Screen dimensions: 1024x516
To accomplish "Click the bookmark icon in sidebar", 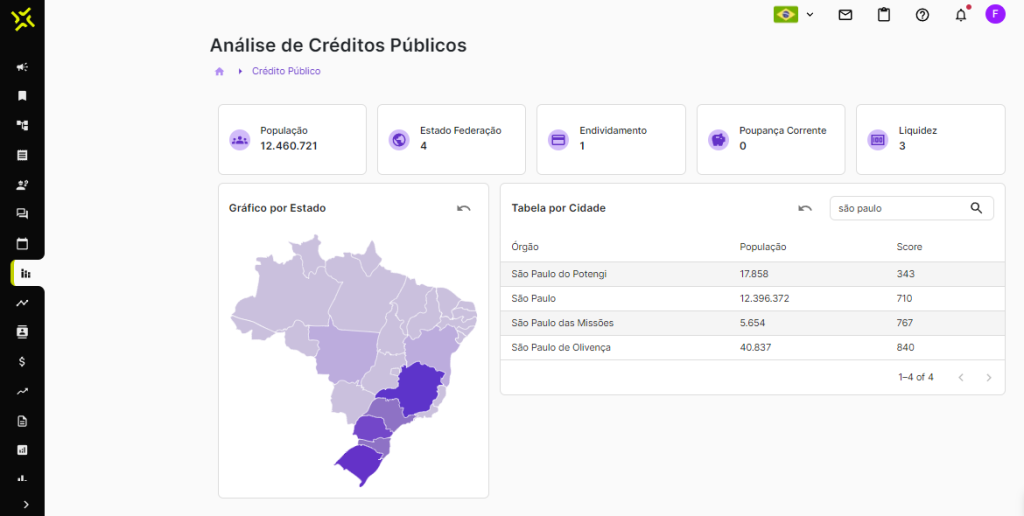I will point(22,96).
